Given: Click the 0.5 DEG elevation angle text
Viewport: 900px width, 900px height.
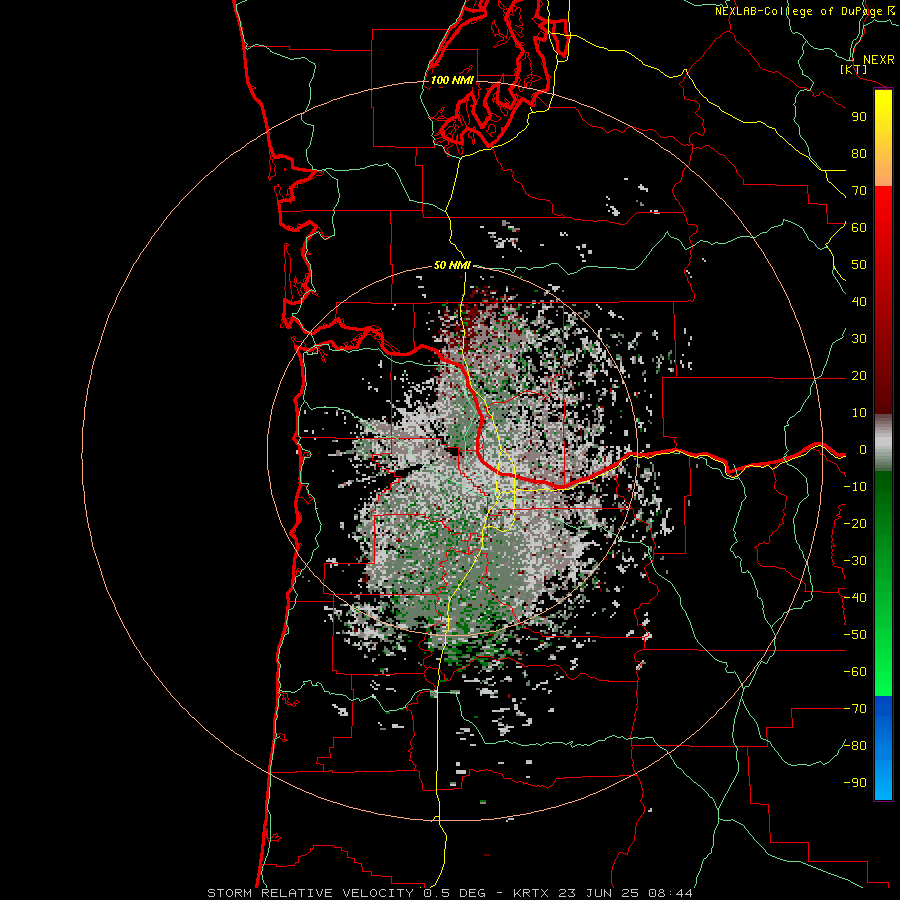Looking at the screenshot, I should 454,893.
